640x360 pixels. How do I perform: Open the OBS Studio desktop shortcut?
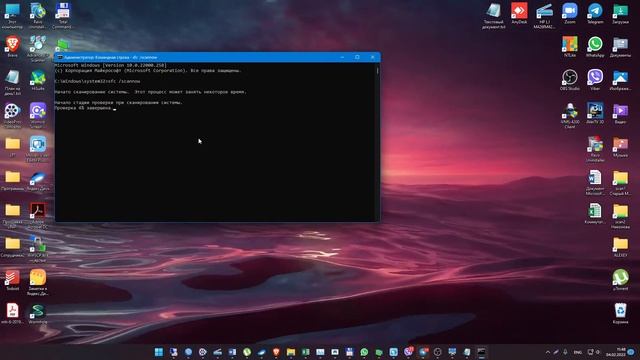click(x=570, y=80)
